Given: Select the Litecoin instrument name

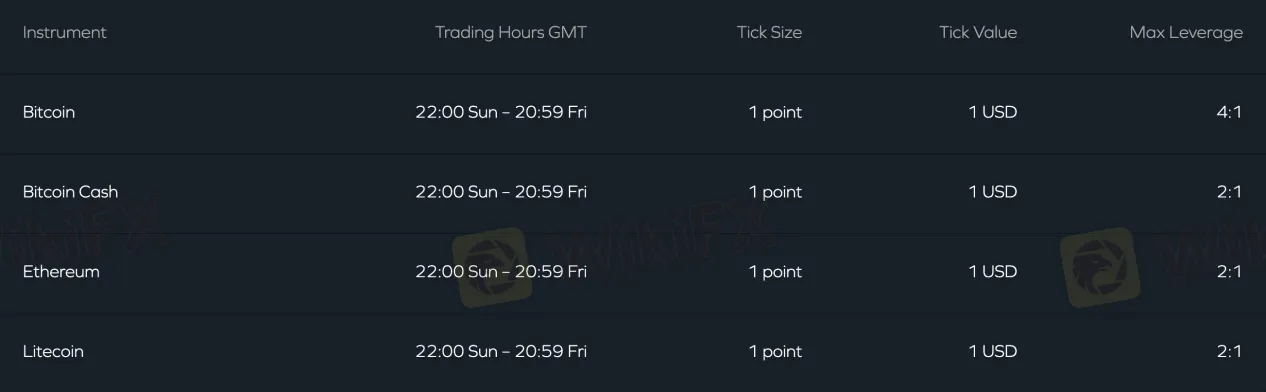Looking at the screenshot, I should pyautogui.click(x=53, y=352).
